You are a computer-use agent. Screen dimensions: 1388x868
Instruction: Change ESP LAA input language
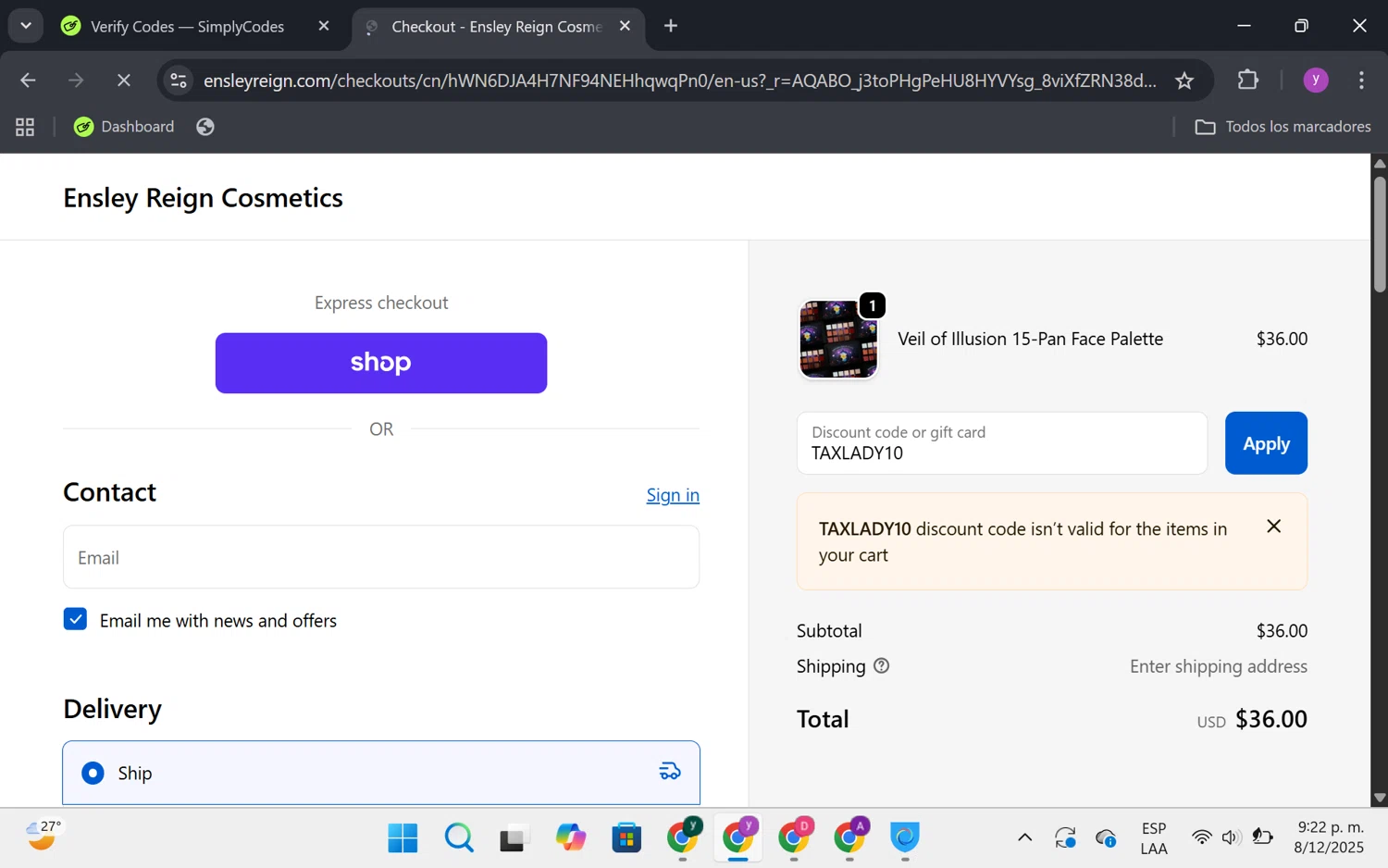click(1154, 838)
